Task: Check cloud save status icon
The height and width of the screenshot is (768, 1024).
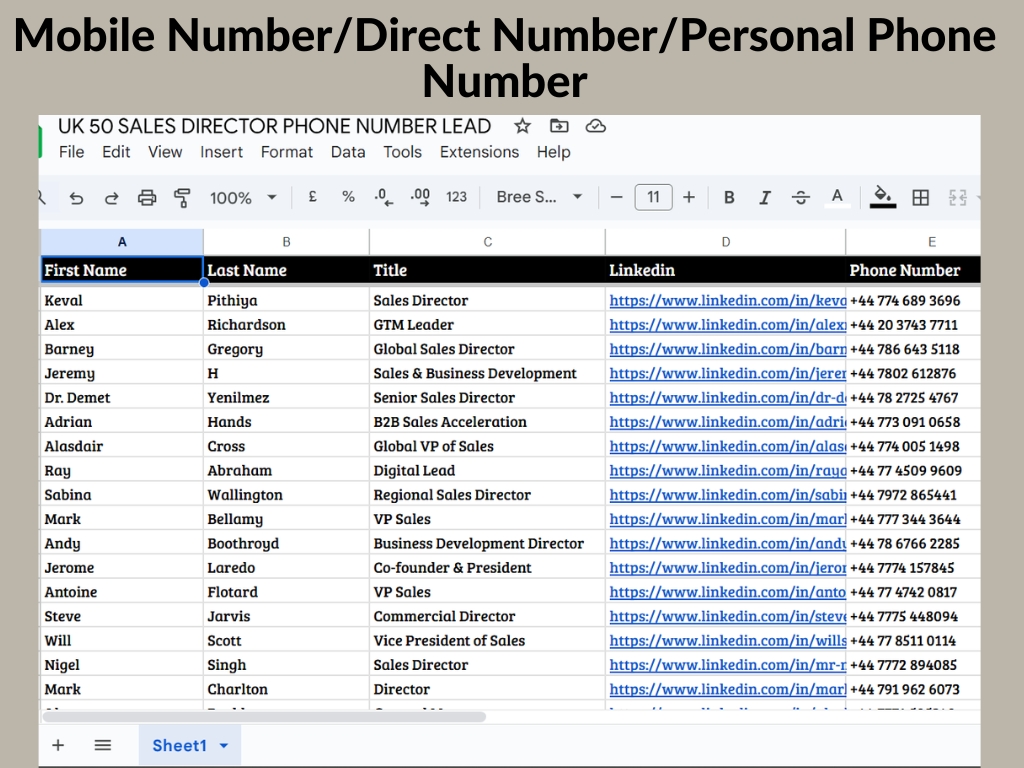Action: click(x=596, y=126)
